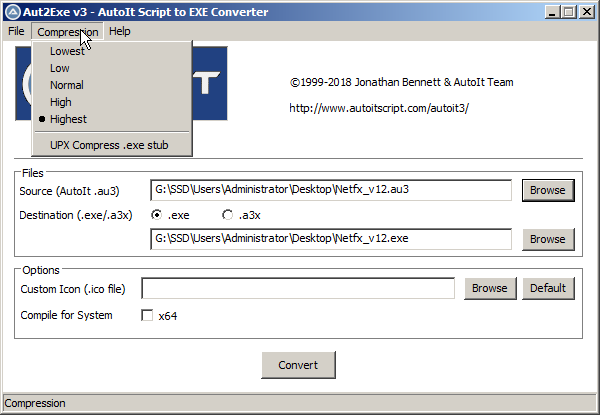Browse for the source .au3 file
600x415 pixels.
tap(548, 190)
